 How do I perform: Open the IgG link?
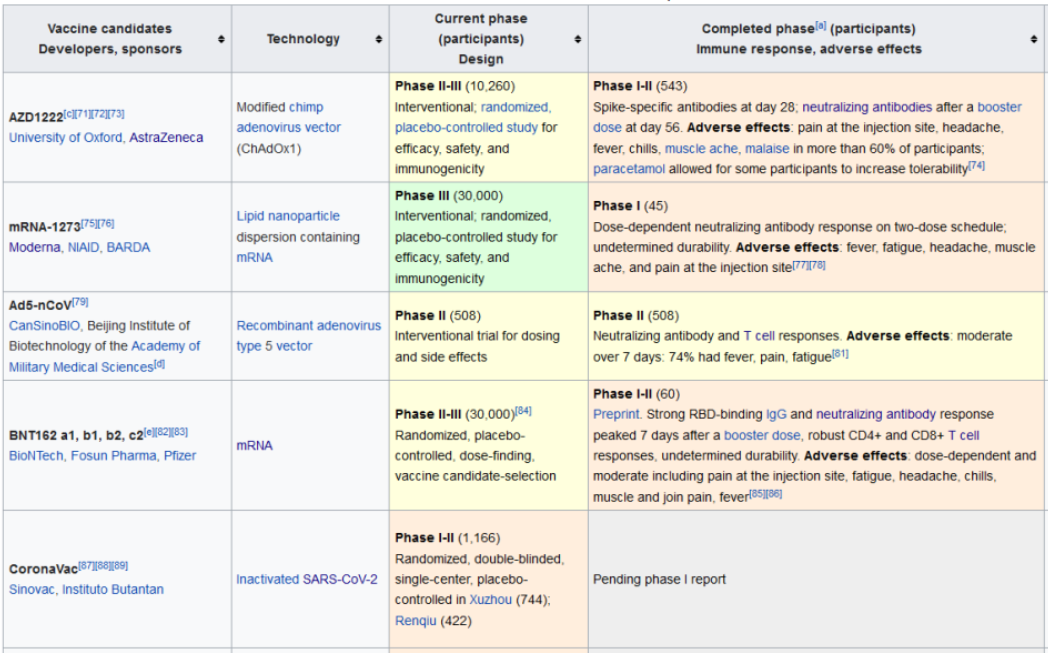[776, 414]
